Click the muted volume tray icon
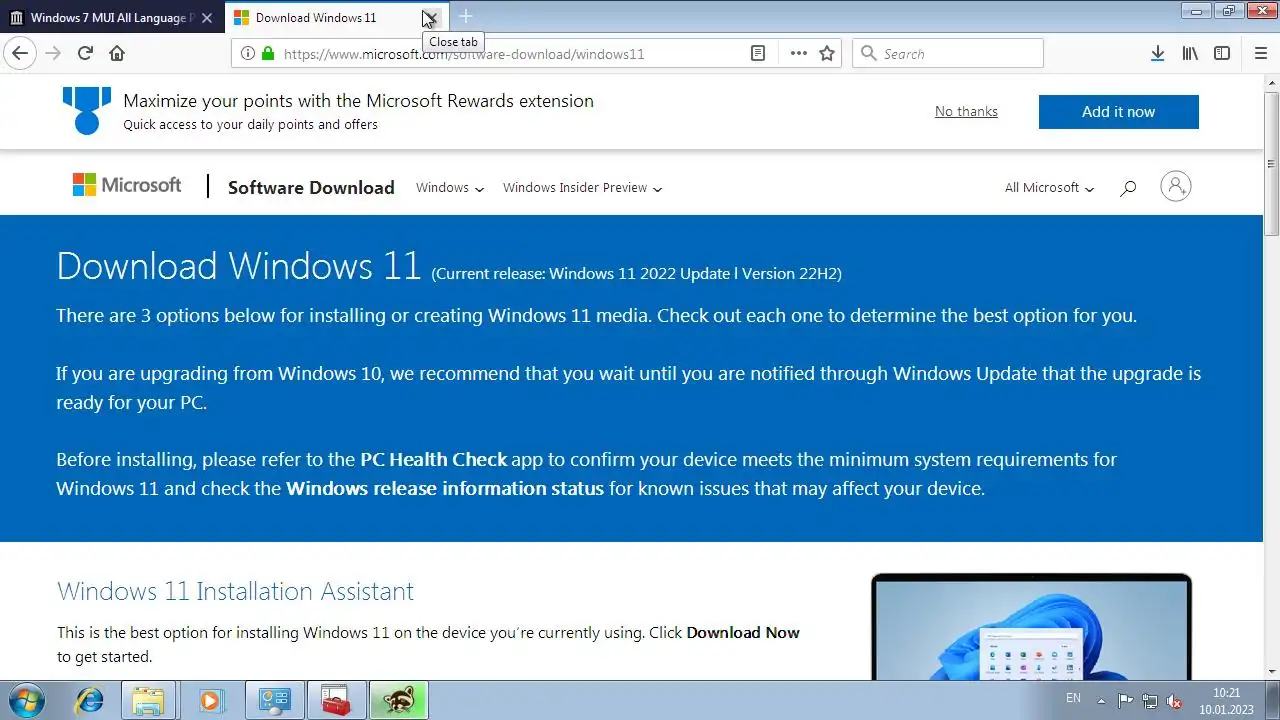The image size is (1280, 720). click(1175, 701)
